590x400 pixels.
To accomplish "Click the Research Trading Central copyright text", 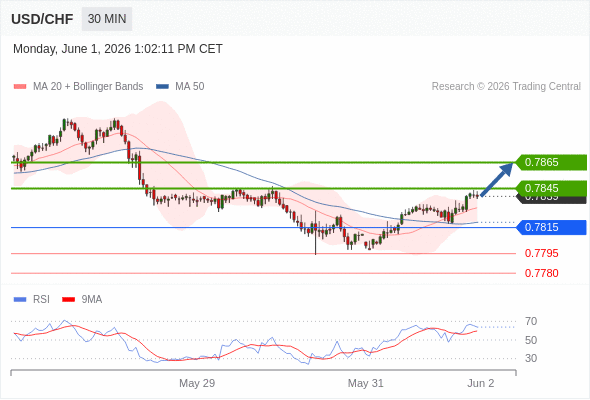I will click(x=506, y=87).
